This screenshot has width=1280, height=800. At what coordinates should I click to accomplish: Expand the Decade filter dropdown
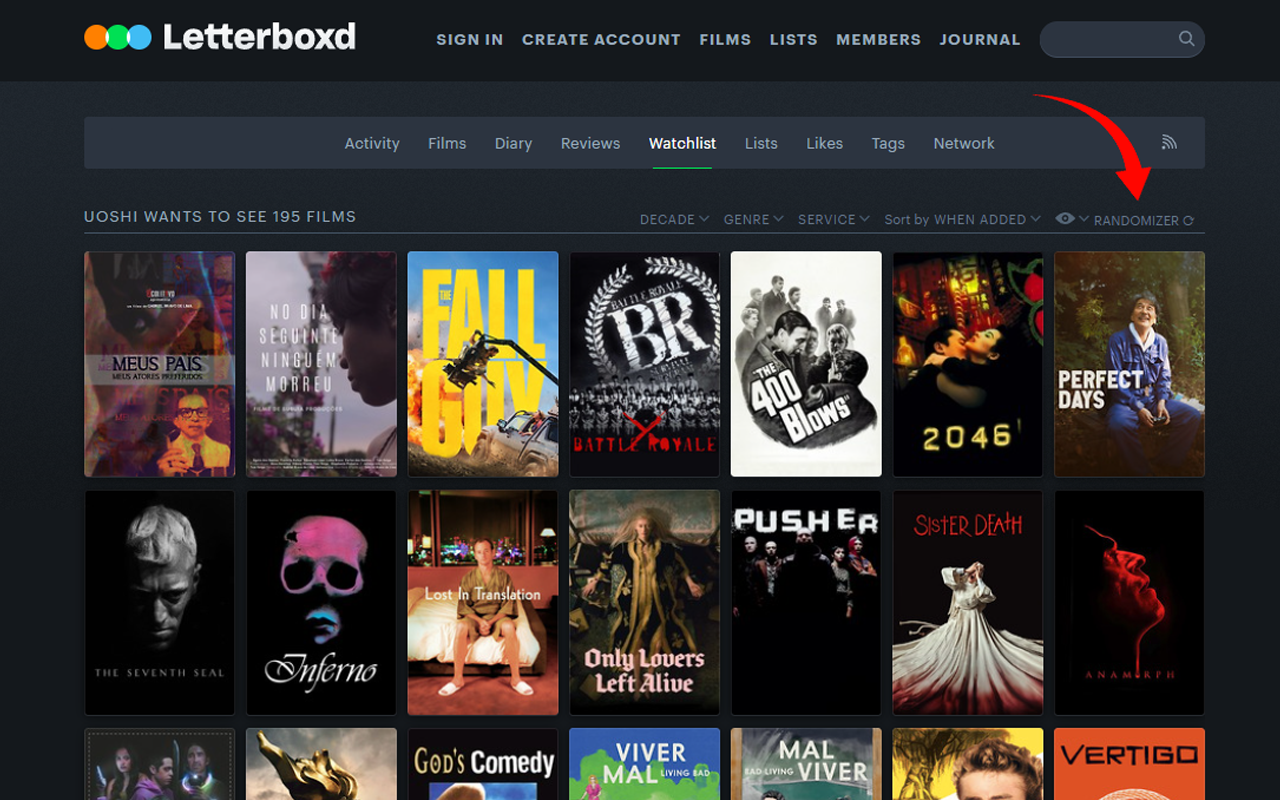tap(674, 219)
